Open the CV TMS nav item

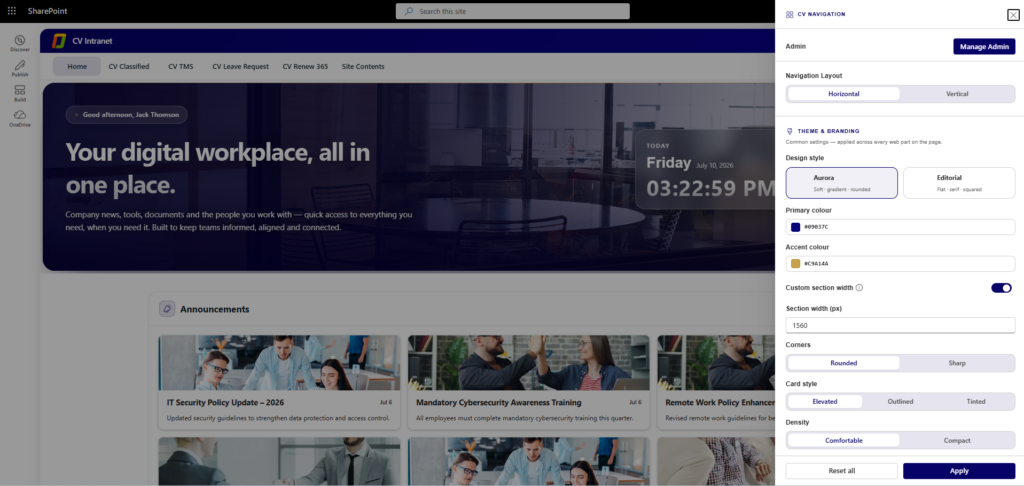[181, 66]
